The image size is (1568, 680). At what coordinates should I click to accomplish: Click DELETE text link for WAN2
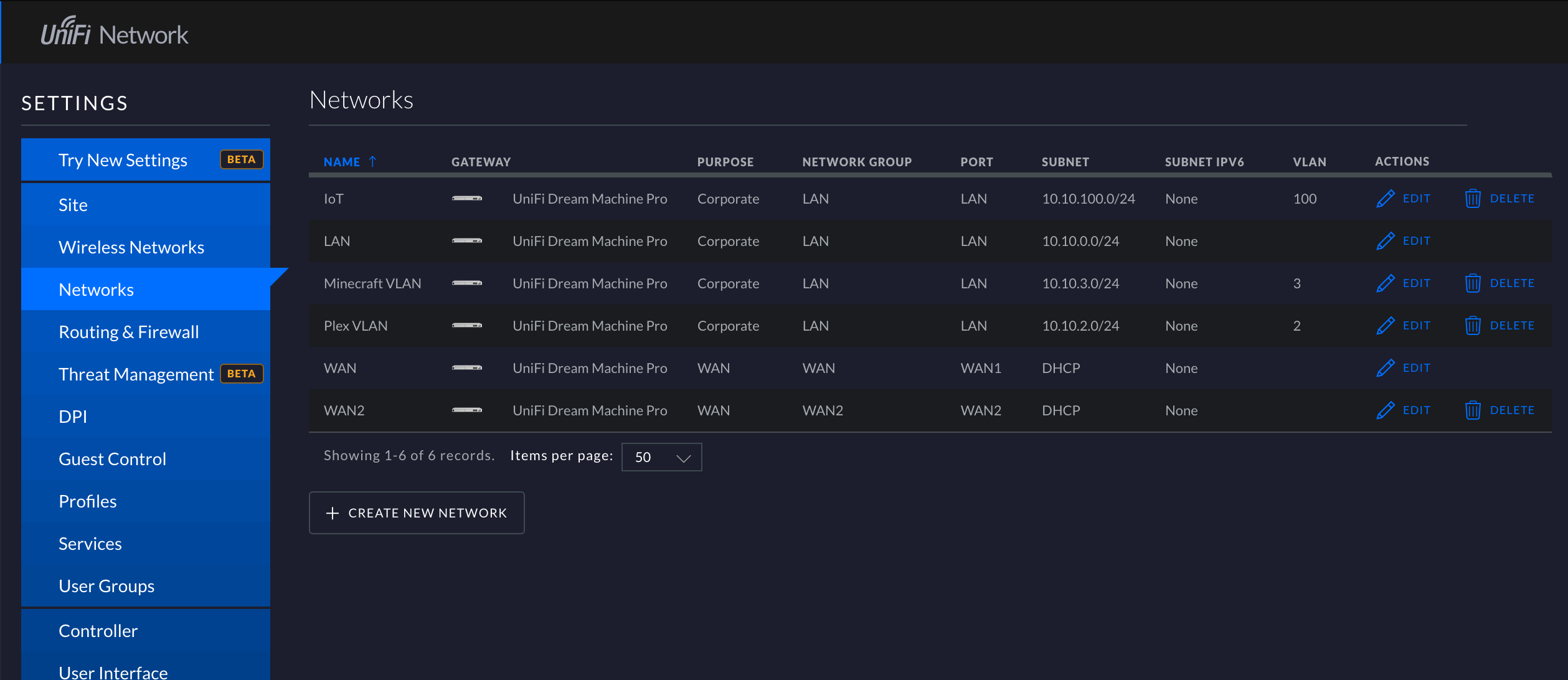click(1512, 410)
